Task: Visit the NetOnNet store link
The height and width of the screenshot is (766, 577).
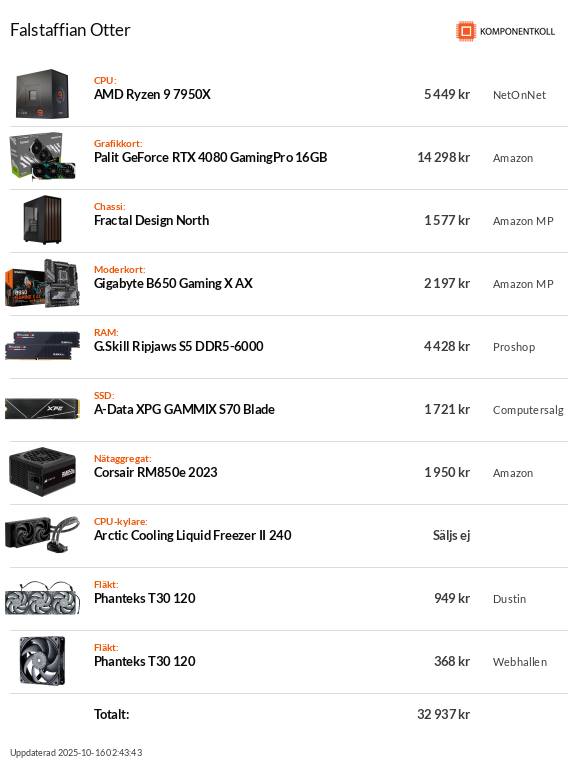Action: pos(519,95)
